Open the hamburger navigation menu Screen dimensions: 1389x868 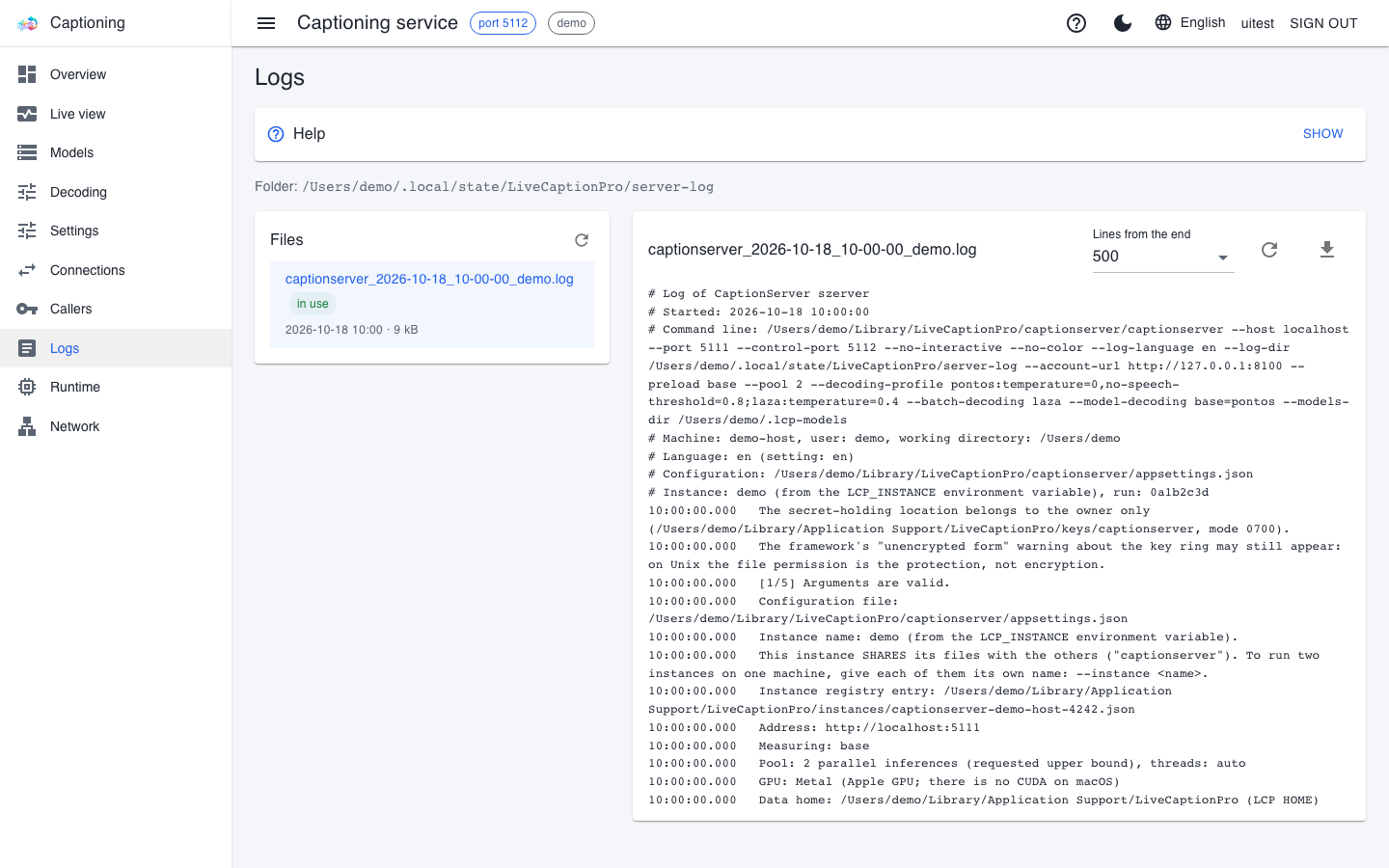(x=266, y=23)
